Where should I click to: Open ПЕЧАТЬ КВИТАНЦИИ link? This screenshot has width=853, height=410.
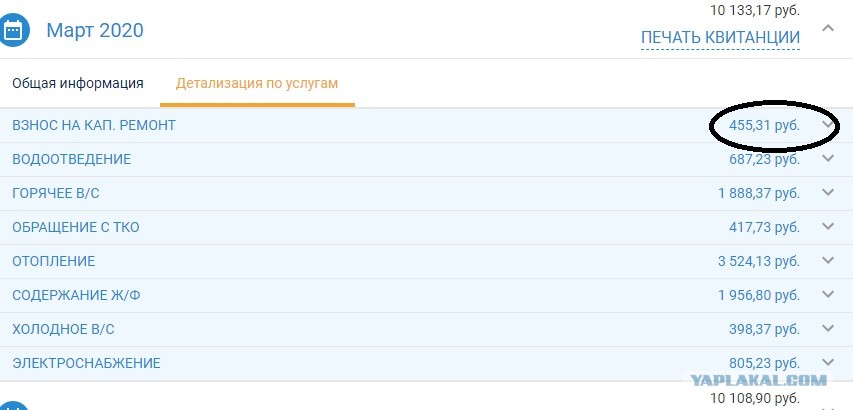720,38
